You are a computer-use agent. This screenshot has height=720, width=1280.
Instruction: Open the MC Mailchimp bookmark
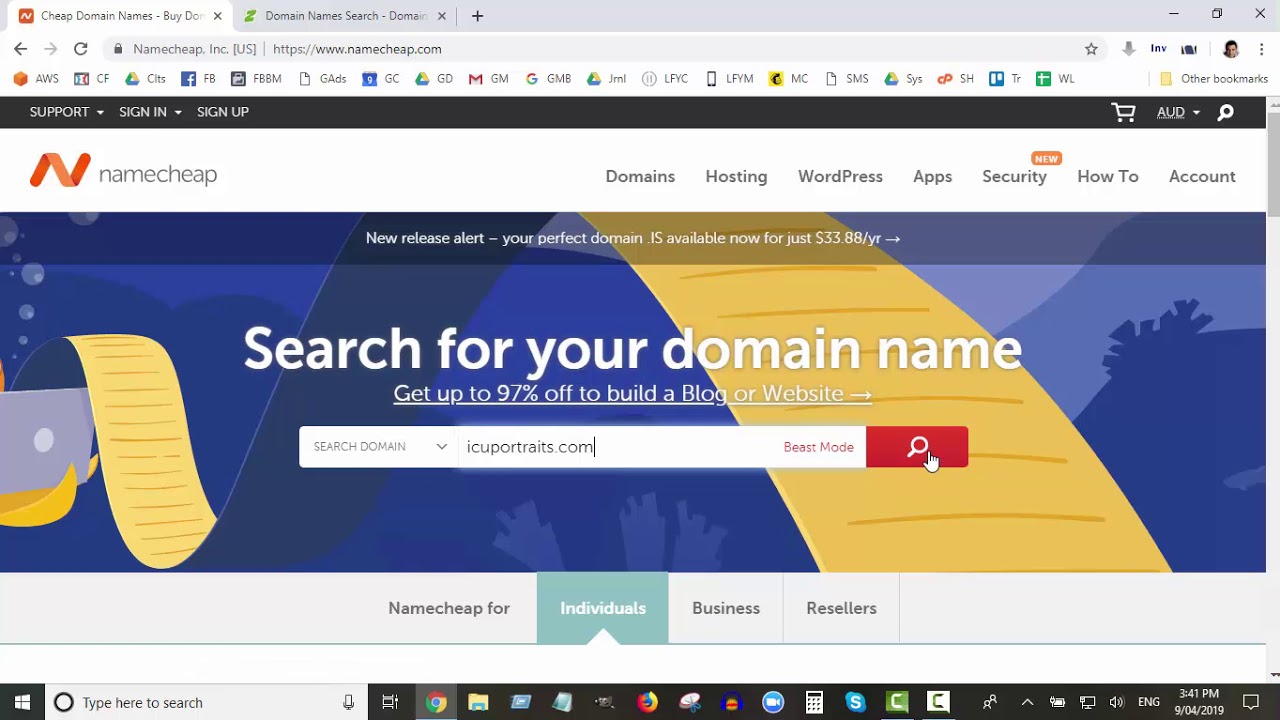[x=788, y=79]
